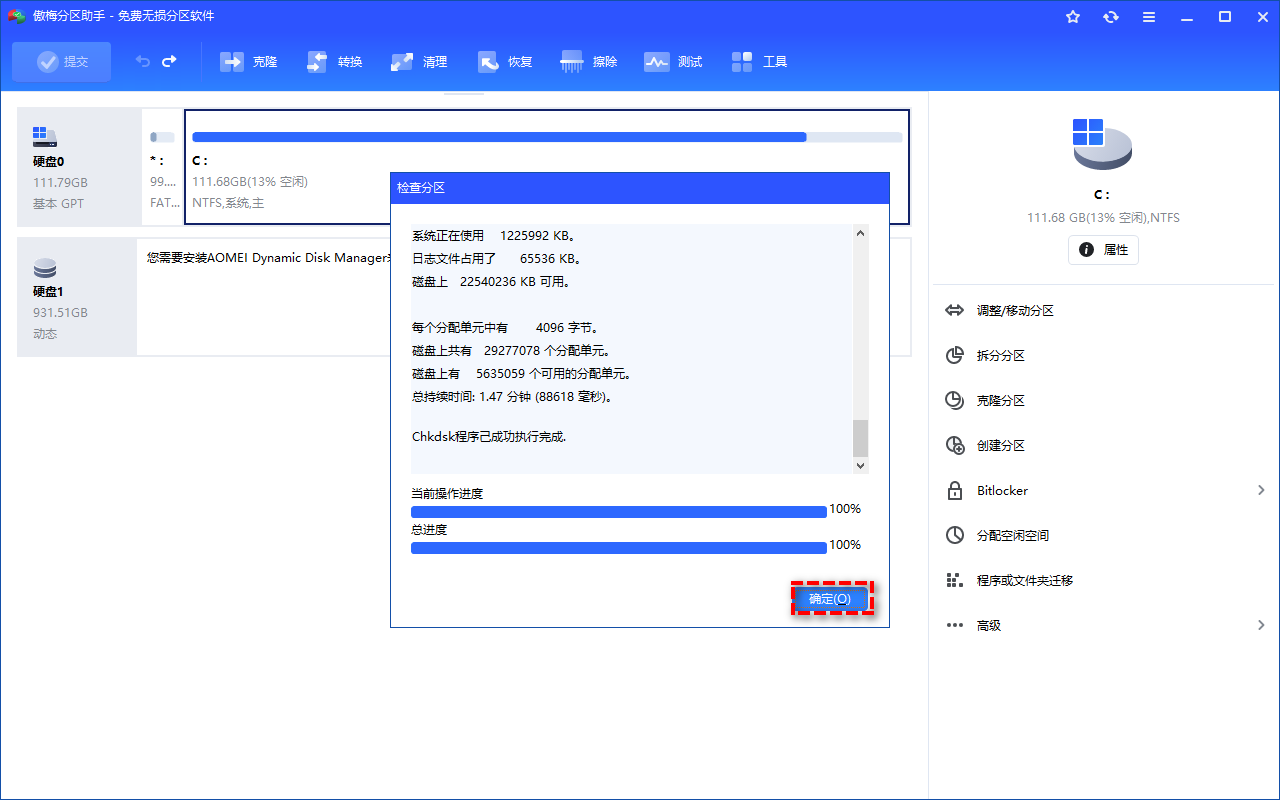Confirm with the 确定(O) dialog button
Screen dimensions: 1280x800
tap(831, 599)
